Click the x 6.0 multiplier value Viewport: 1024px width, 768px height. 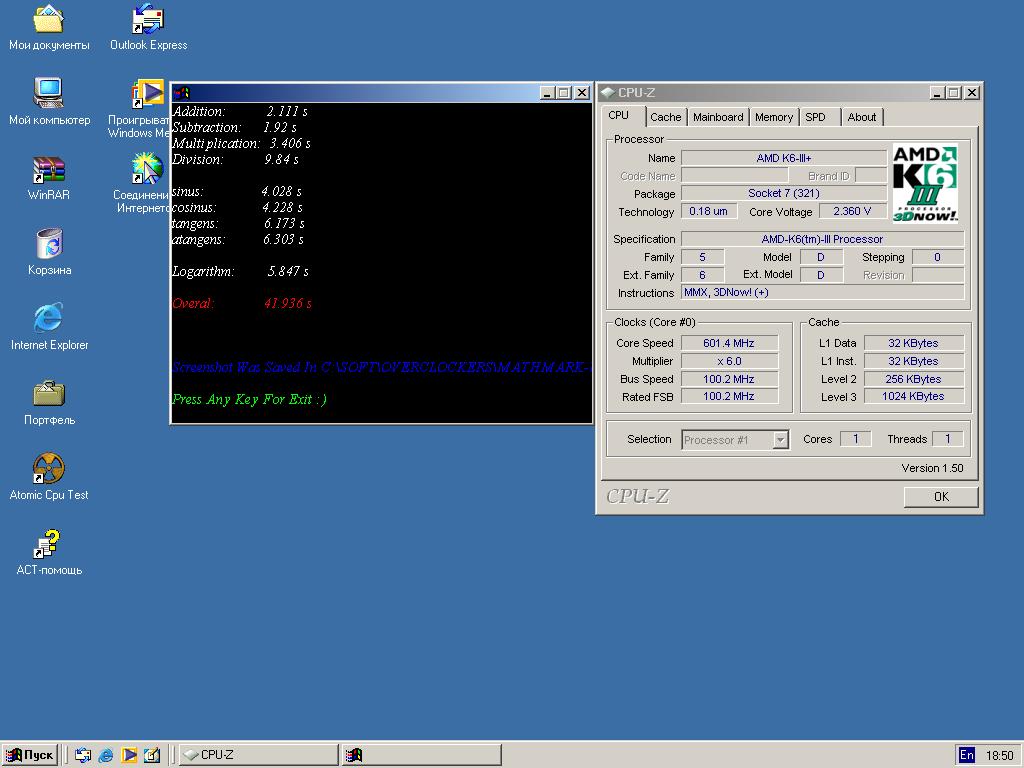[x=729, y=361]
